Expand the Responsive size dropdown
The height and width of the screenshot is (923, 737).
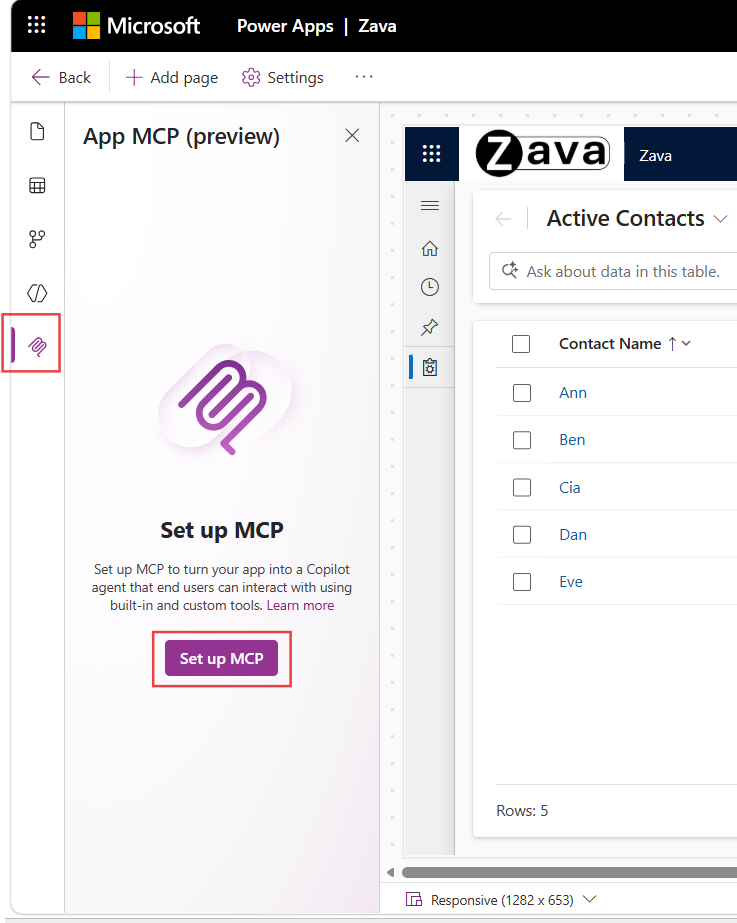[x=590, y=899]
